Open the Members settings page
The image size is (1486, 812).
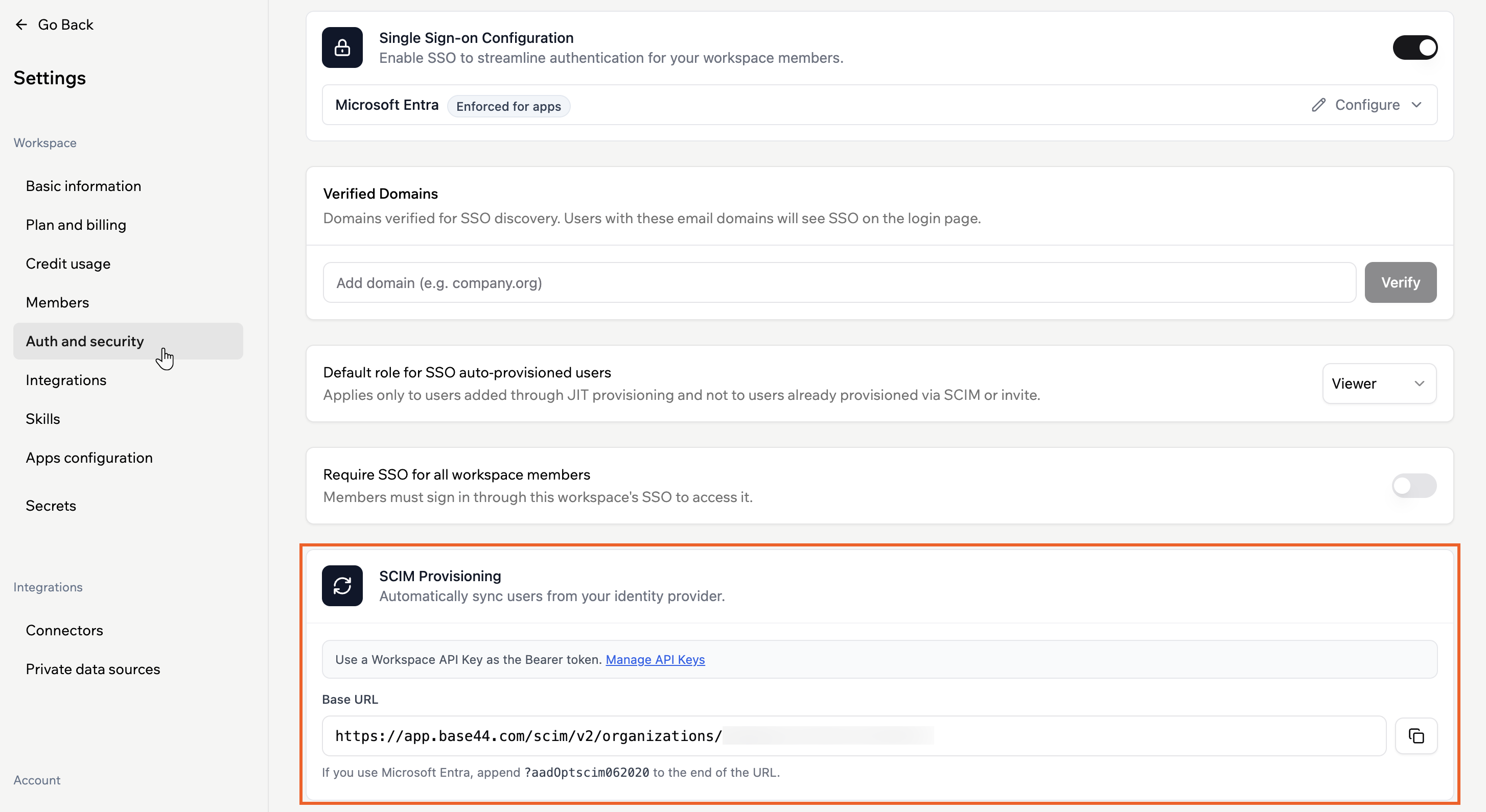pos(58,302)
